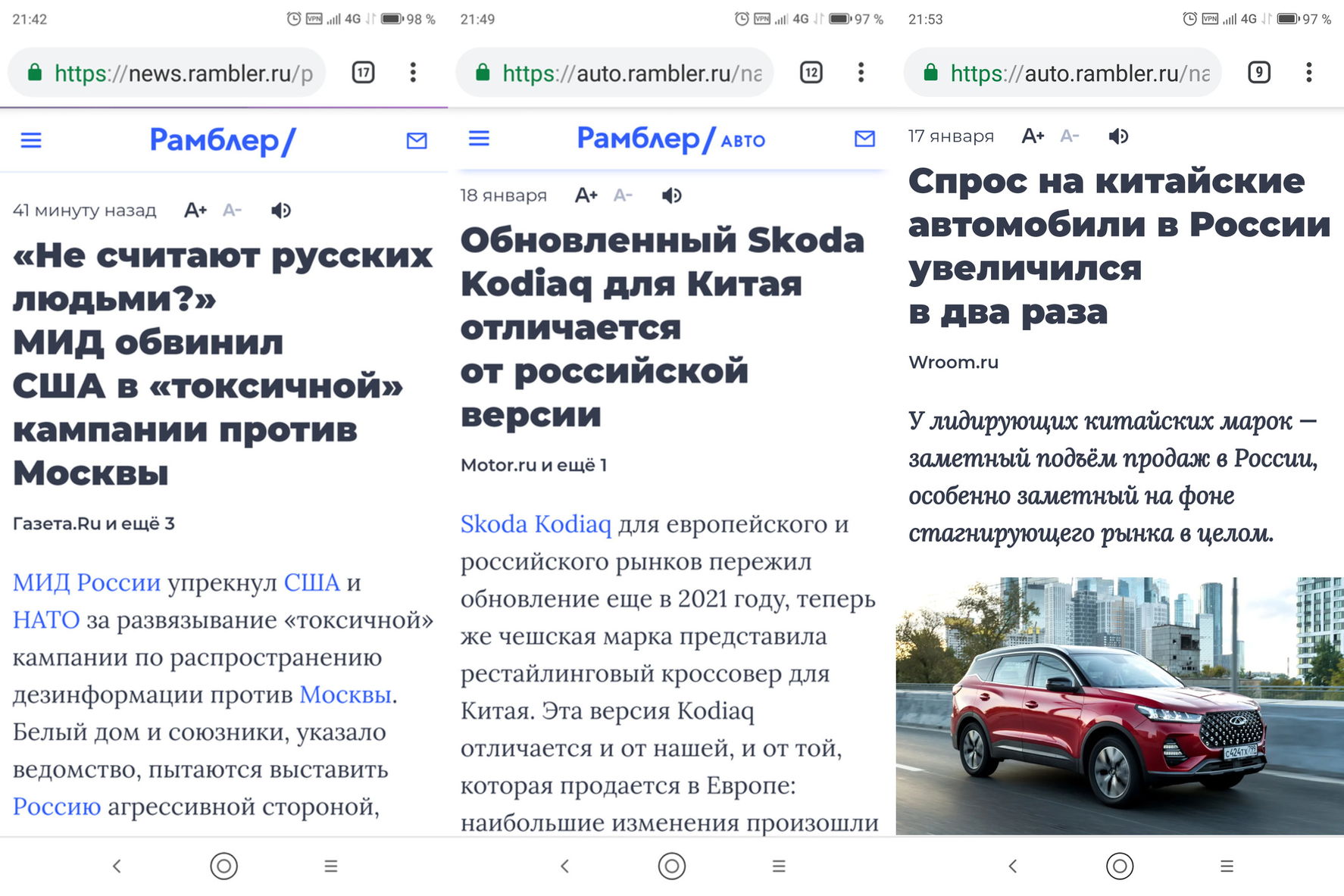Follow the 'НАТО' link

46,620
